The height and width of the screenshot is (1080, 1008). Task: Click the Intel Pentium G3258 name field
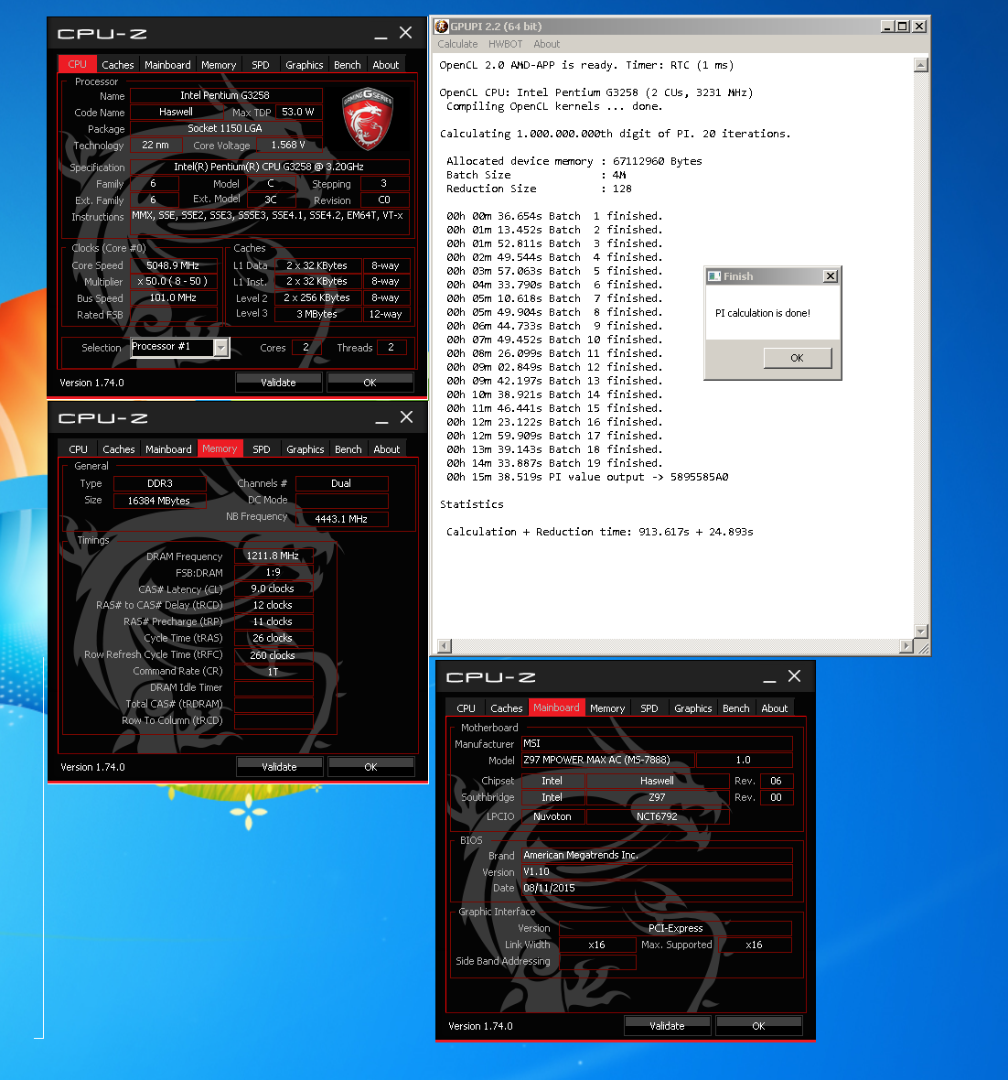click(x=225, y=95)
